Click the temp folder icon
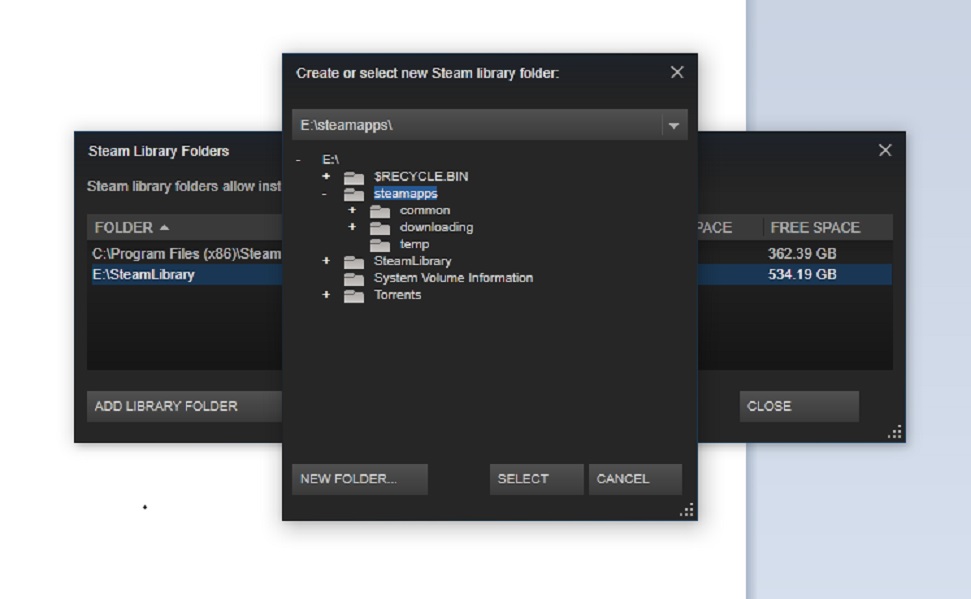 tap(380, 245)
